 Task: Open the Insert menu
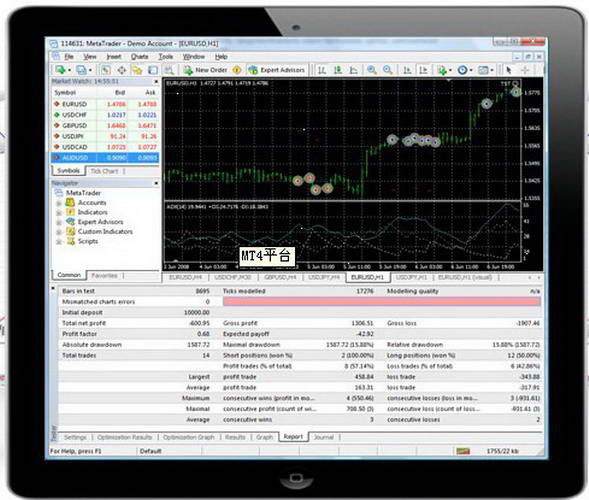(x=114, y=57)
